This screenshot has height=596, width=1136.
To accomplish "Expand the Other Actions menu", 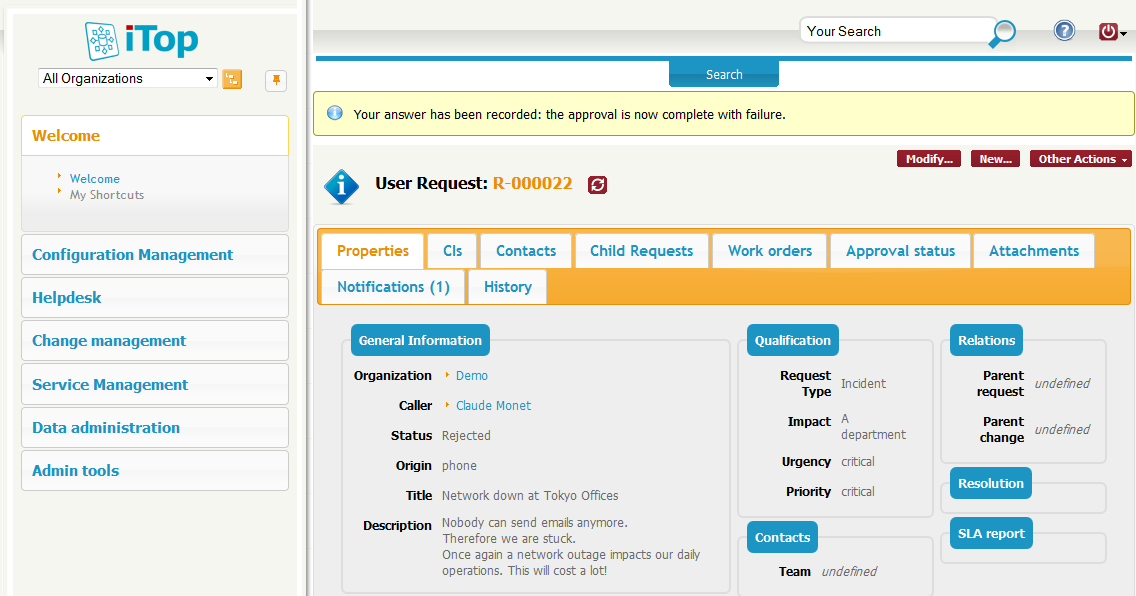I will click(x=1080, y=159).
